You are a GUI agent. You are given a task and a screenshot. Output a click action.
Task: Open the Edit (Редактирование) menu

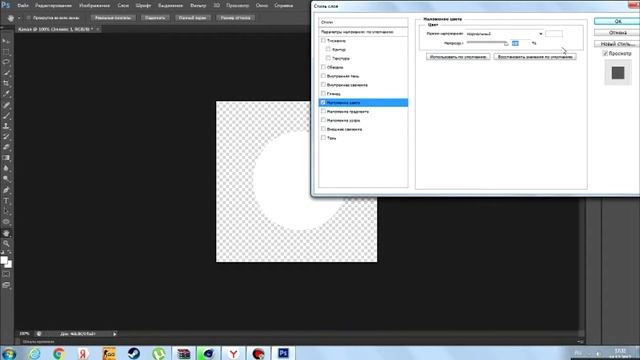coord(53,5)
